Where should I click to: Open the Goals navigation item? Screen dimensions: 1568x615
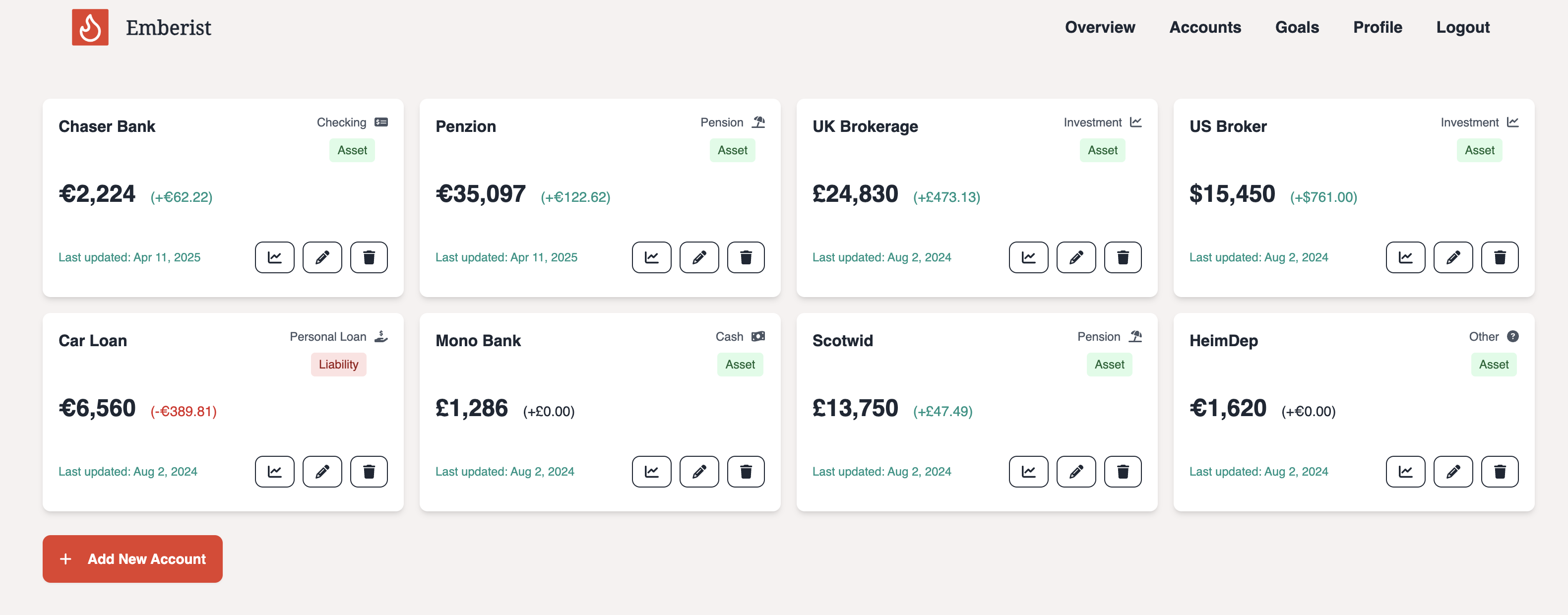coord(1297,27)
